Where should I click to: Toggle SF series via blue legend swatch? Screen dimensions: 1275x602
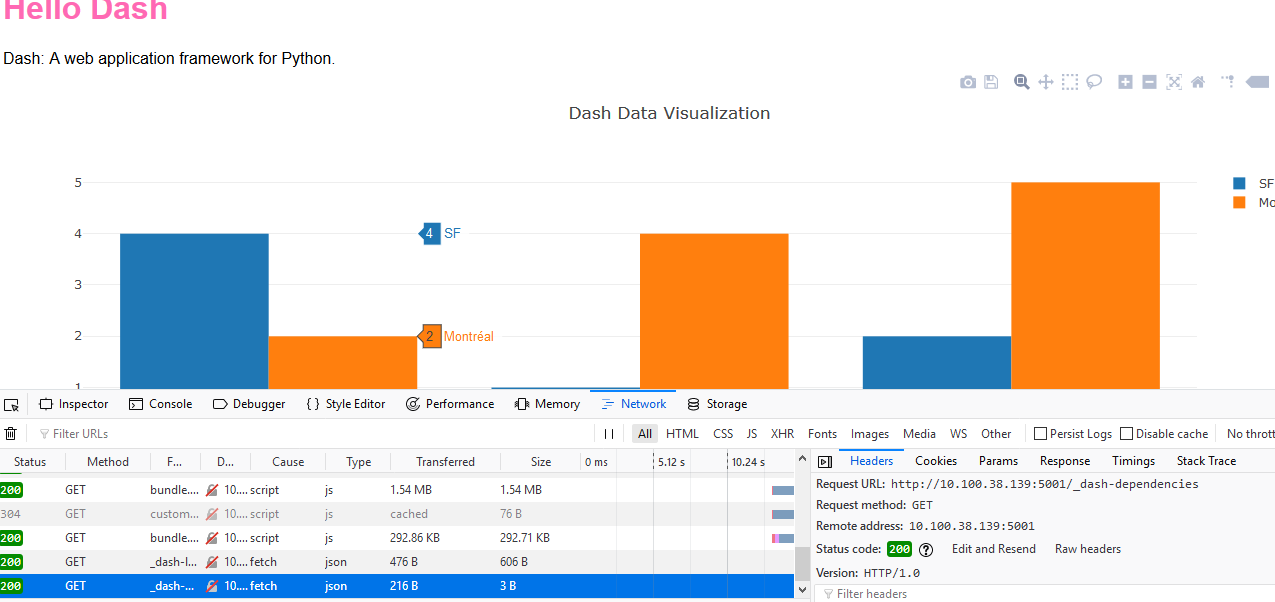[x=1240, y=184]
